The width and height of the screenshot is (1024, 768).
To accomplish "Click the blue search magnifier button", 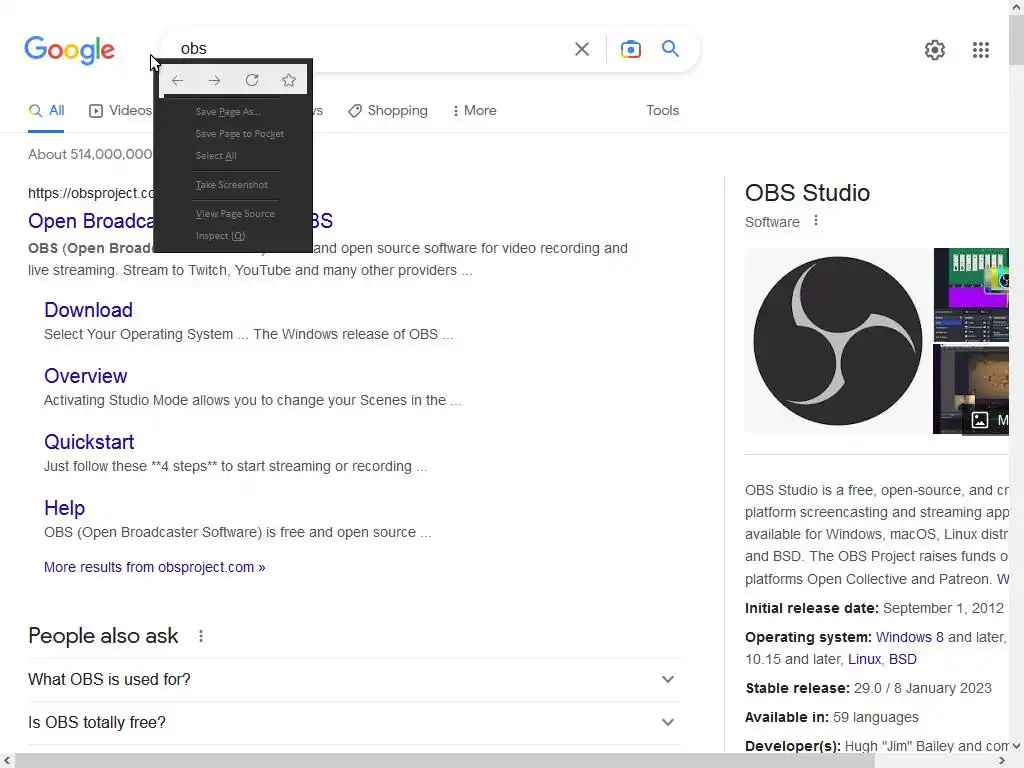I will 670,48.
